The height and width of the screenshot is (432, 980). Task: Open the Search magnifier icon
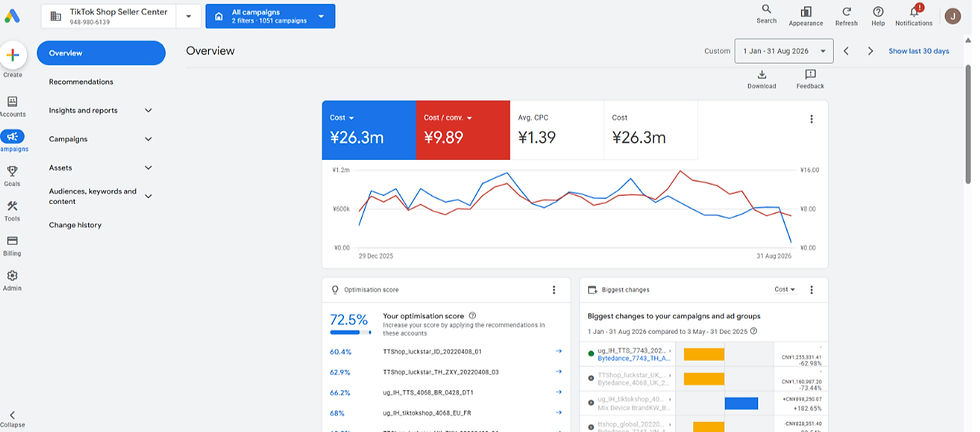pyautogui.click(x=766, y=9)
